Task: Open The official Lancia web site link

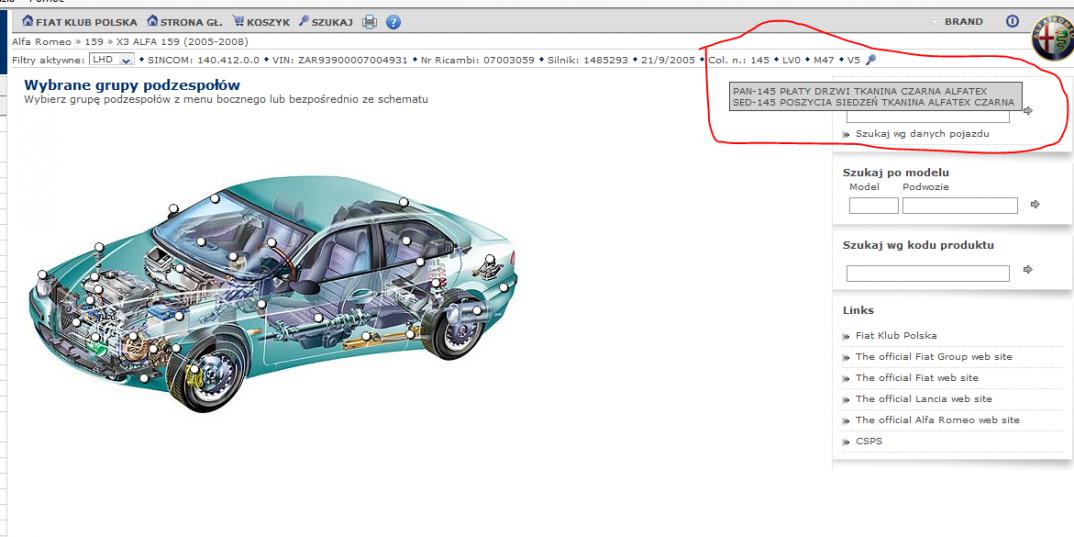Action: pos(923,399)
